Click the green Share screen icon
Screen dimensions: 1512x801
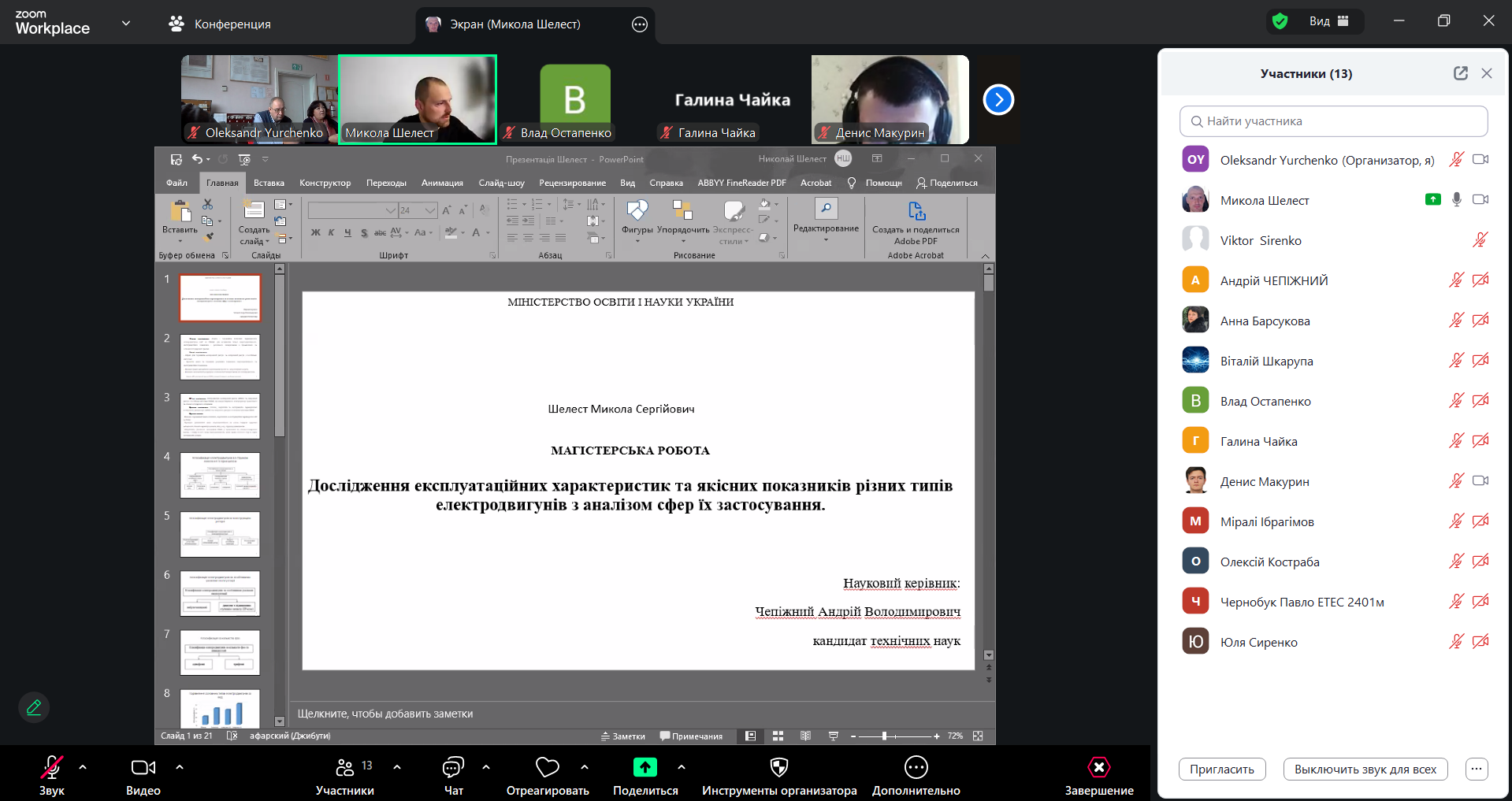pyautogui.click(x=645, y=767)
